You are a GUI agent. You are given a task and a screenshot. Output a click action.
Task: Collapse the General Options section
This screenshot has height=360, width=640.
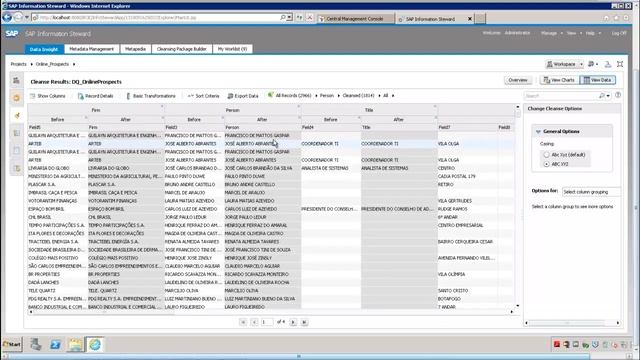538,131
